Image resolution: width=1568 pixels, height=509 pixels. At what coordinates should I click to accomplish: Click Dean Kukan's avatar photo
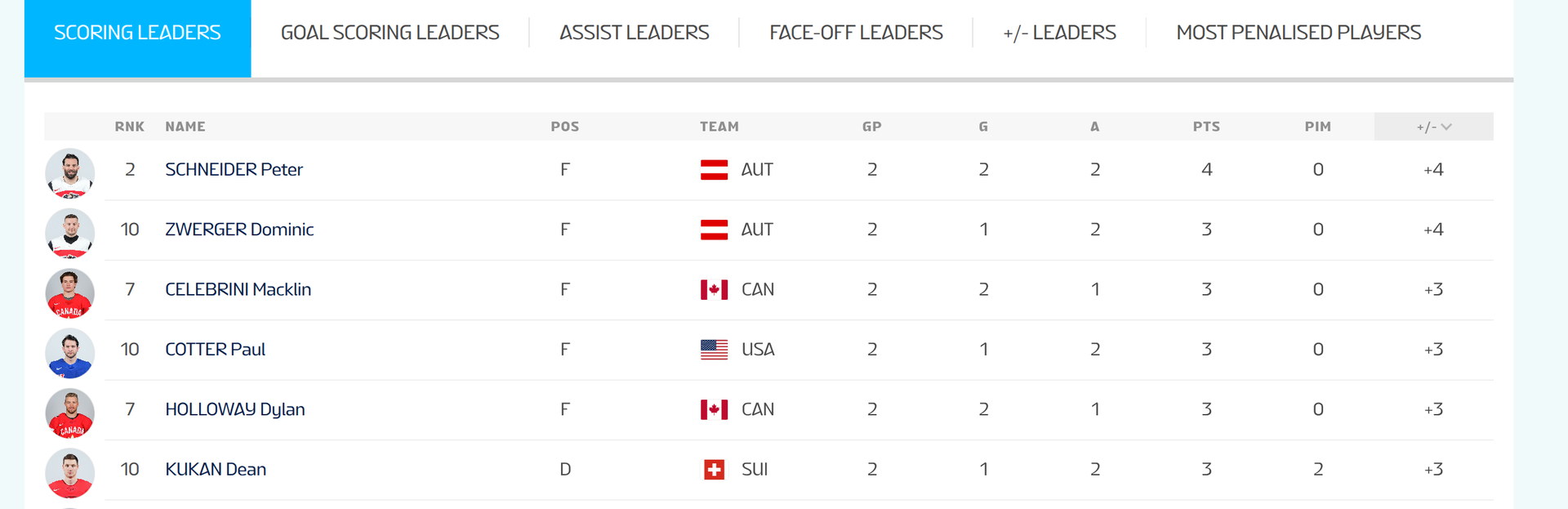(x=70, y=473)
